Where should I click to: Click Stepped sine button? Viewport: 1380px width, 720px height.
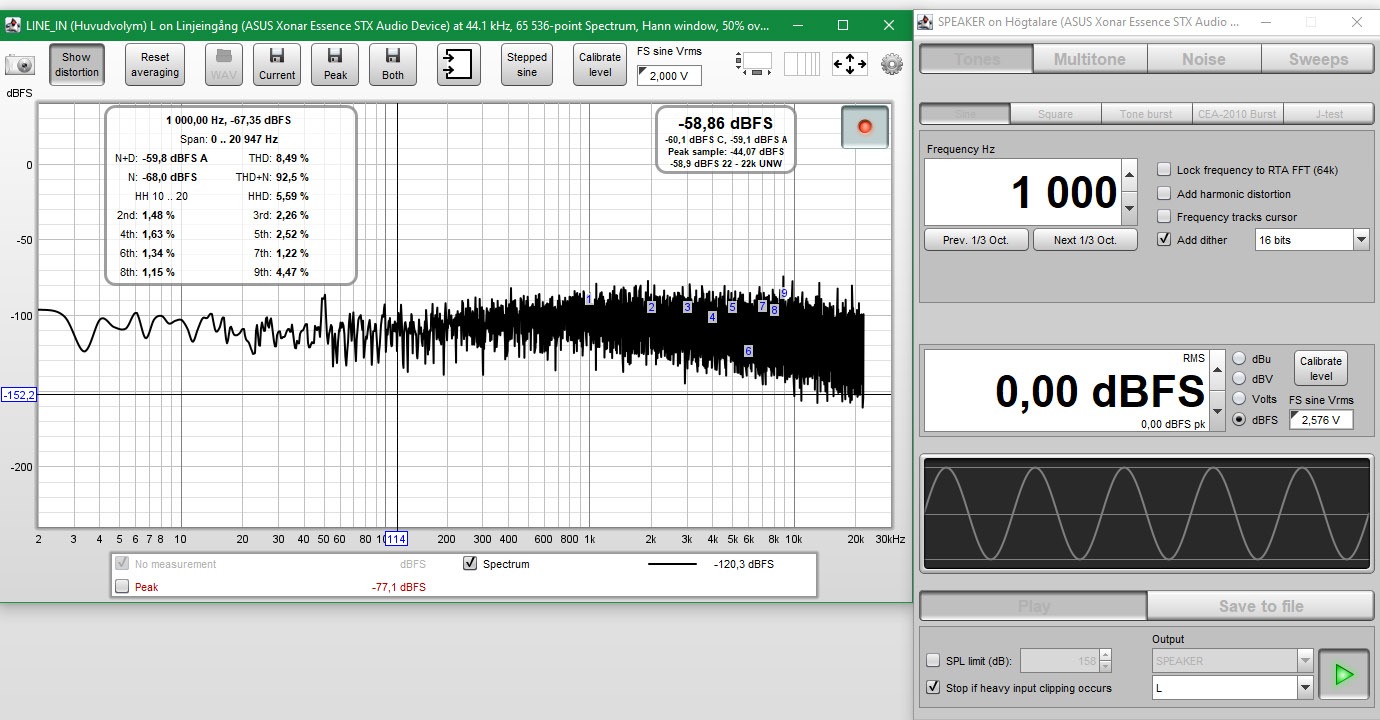527,65
